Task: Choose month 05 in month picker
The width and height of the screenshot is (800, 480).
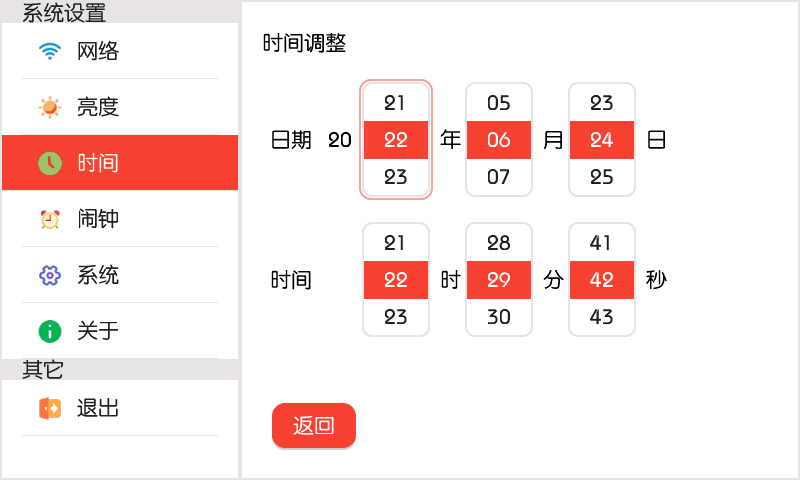Action: 498,103
